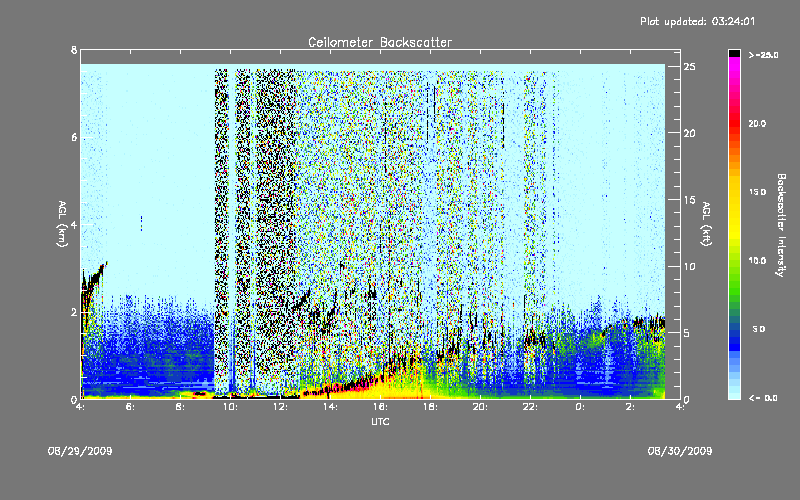Click the '14:' UTC time tick
800x500 pixels.
[330, 407]
